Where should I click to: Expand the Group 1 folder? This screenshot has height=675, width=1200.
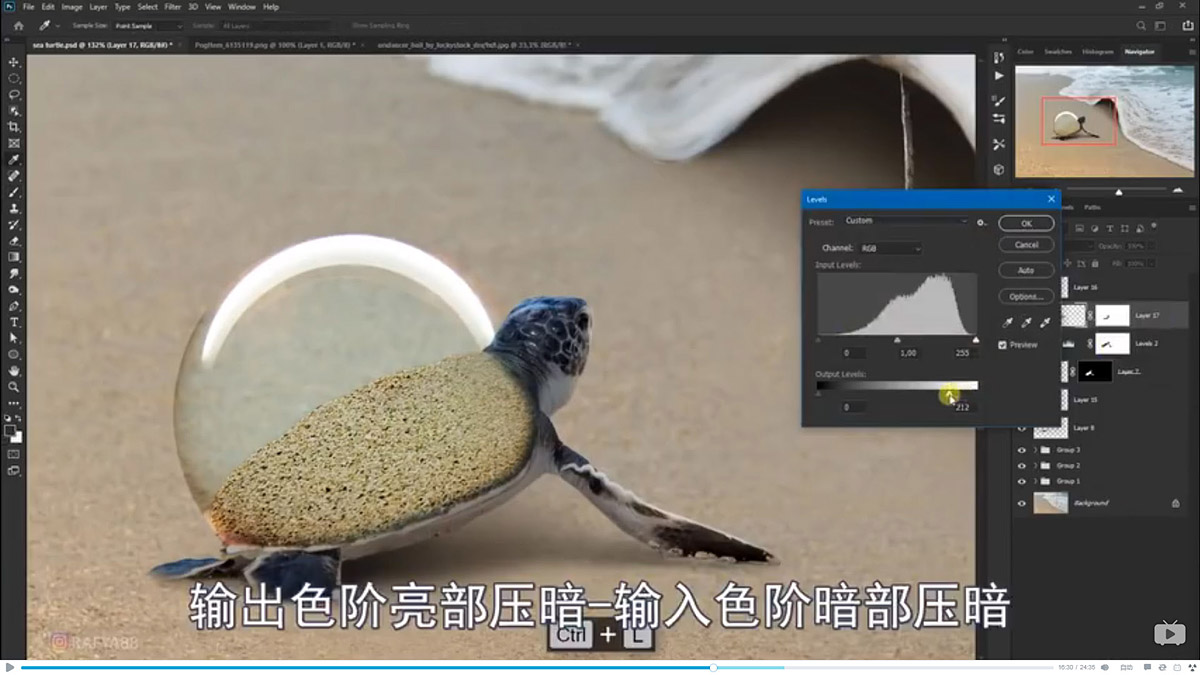pyautogui.click(x=1035, y=480)
